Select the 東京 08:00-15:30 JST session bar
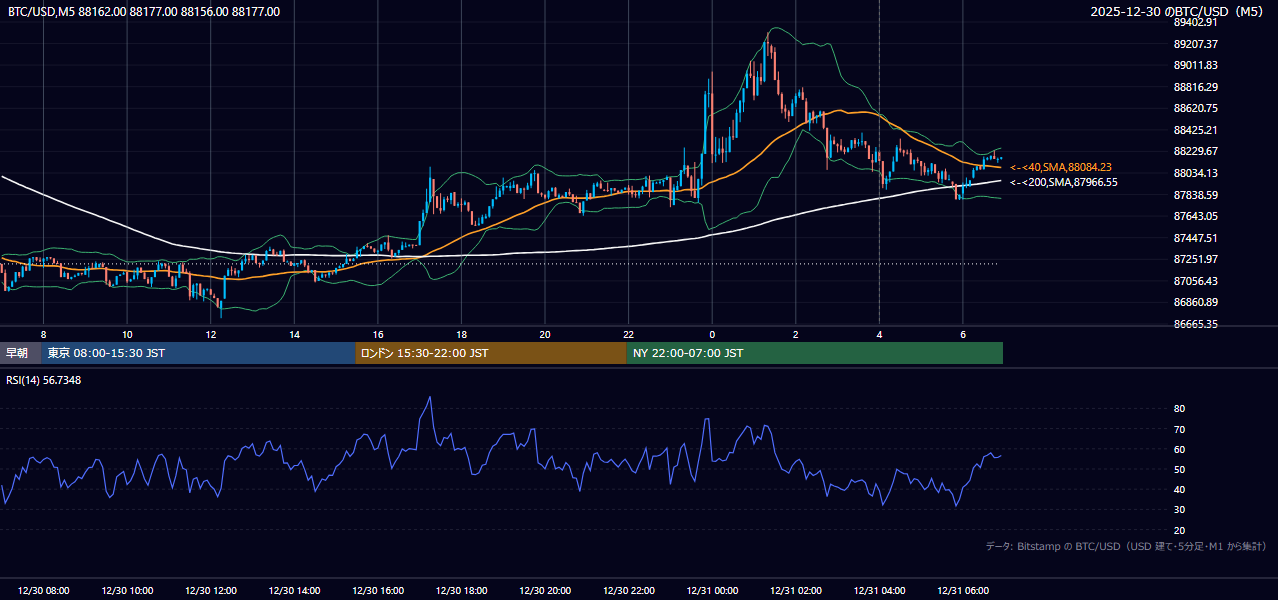 [198, 353]
